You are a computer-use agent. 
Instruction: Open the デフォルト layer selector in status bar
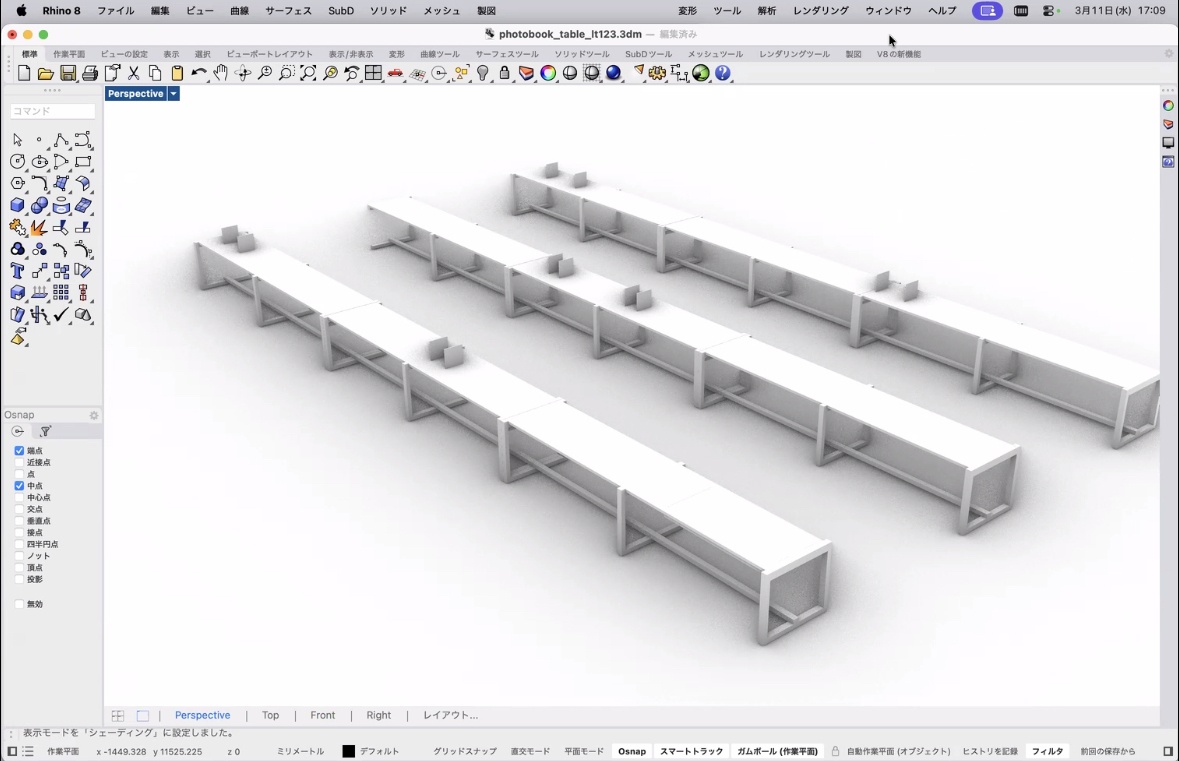(379, 751)
